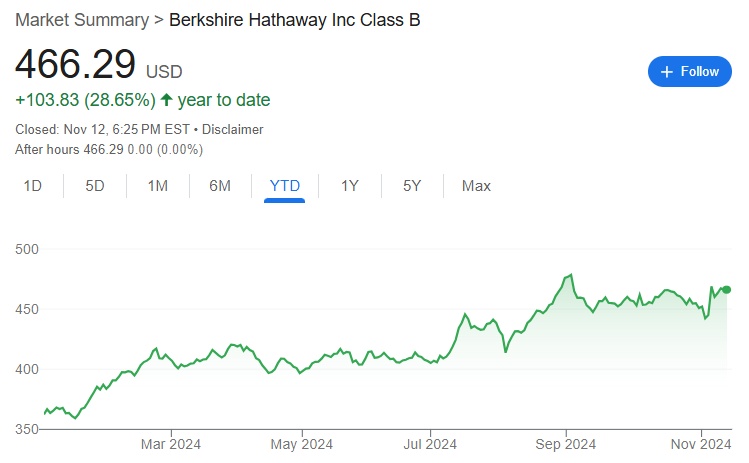The width and height of the screenshot is (749, 463).
Task: Show the 1M chart range
Action: (158, 186)
